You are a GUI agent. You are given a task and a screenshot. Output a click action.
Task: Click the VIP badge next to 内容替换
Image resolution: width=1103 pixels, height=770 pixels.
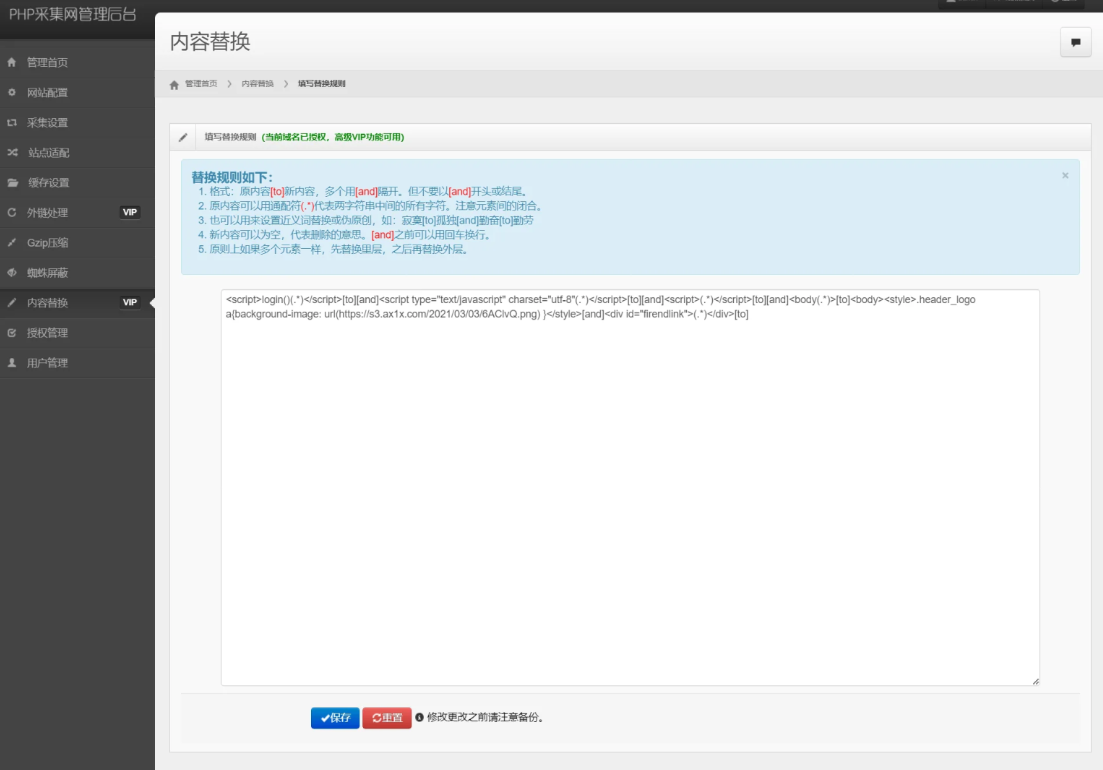pyautogui.click(x=131, y=301)
